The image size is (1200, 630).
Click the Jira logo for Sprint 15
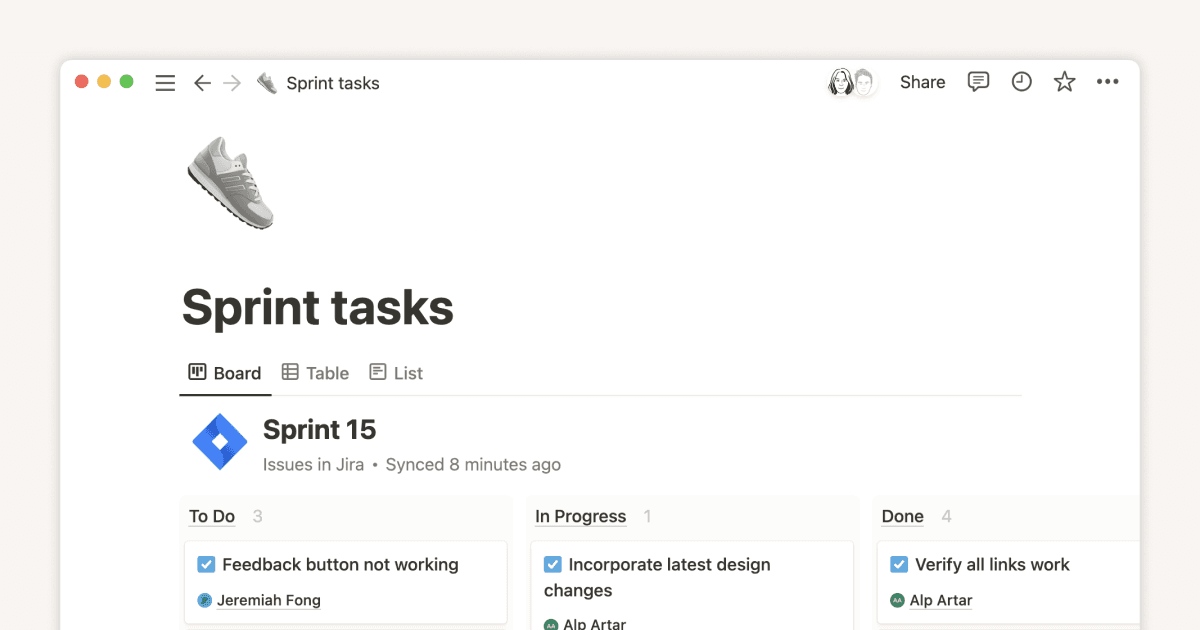[220, 442]
